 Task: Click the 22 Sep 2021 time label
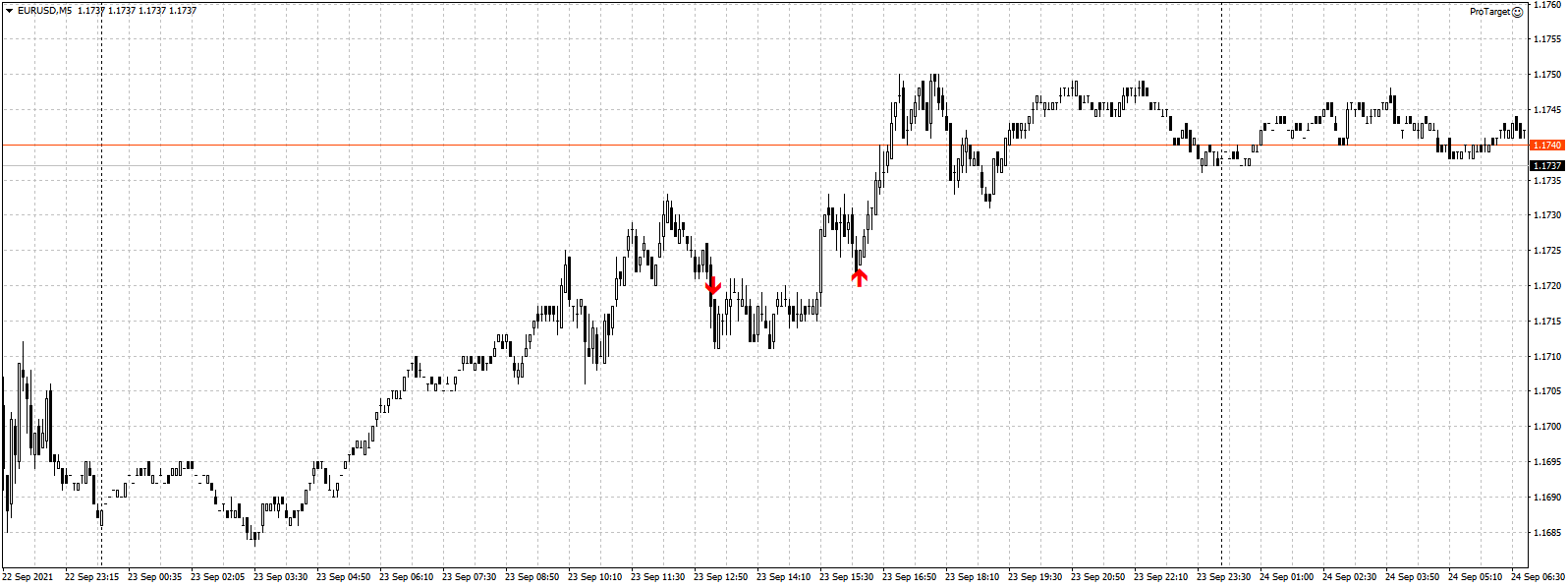click(x=28, y=577)
